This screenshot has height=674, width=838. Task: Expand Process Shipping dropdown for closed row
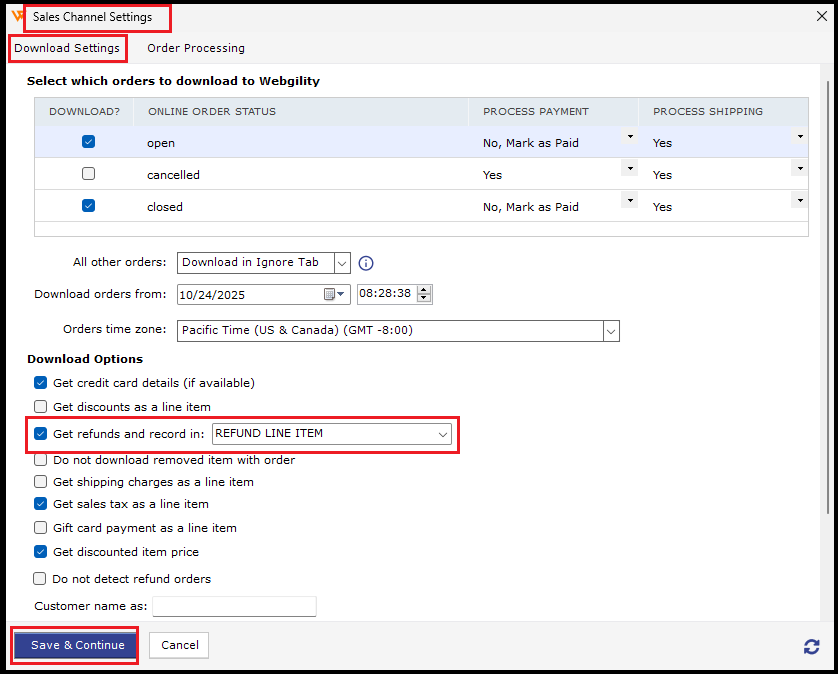(799, 201)
